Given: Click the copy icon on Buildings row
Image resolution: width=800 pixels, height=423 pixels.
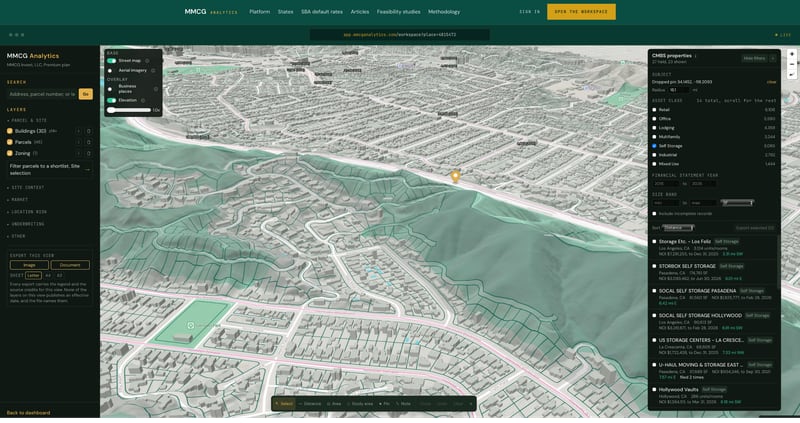Looking at the screenshot, I should (88, 131).
